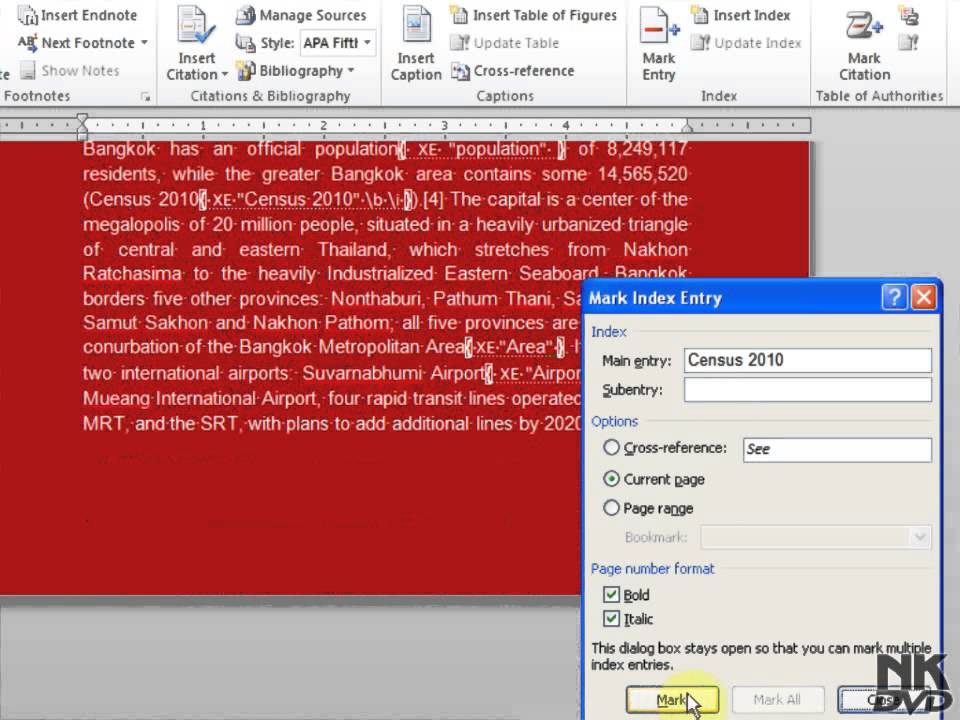Click the word Nonthaburi in document
The height and width of the screenshot is (720, 960).
(377, 299)
